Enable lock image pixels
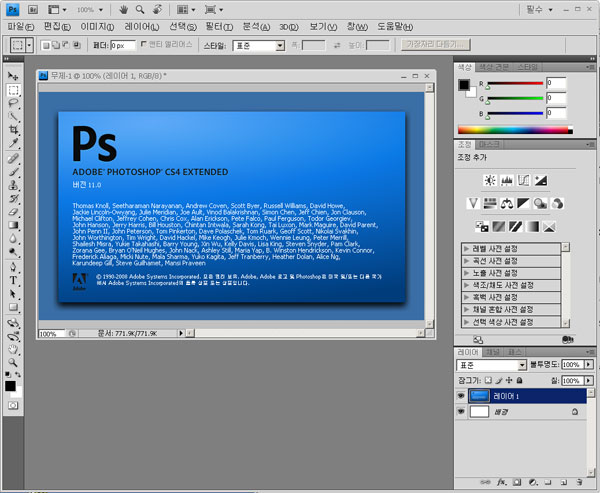 (x=499, y=380)
